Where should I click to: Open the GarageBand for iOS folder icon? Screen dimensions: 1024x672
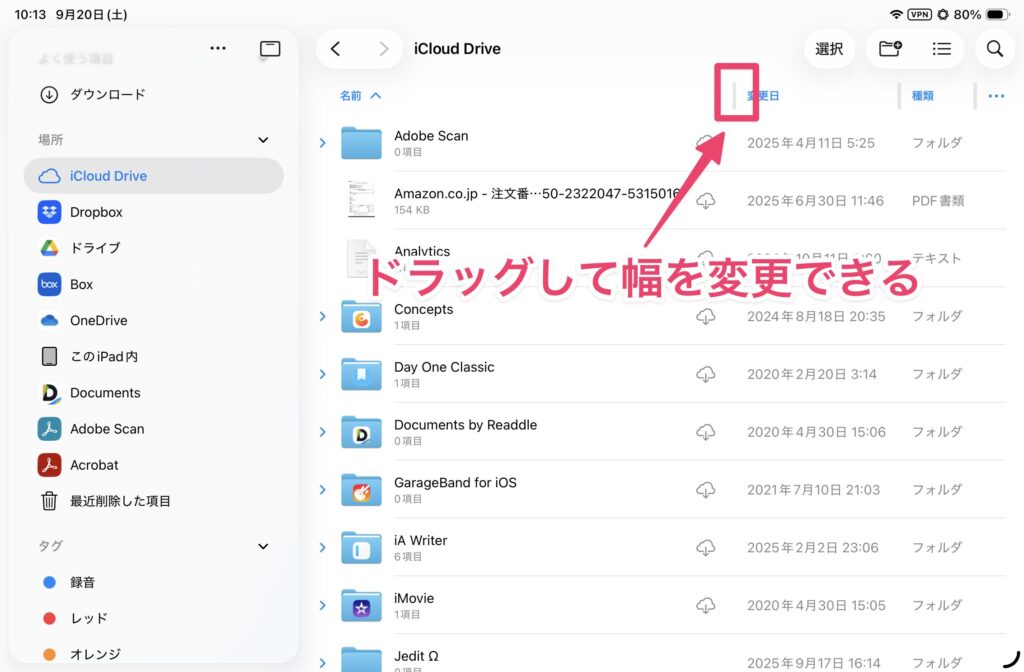pos(361,490)
